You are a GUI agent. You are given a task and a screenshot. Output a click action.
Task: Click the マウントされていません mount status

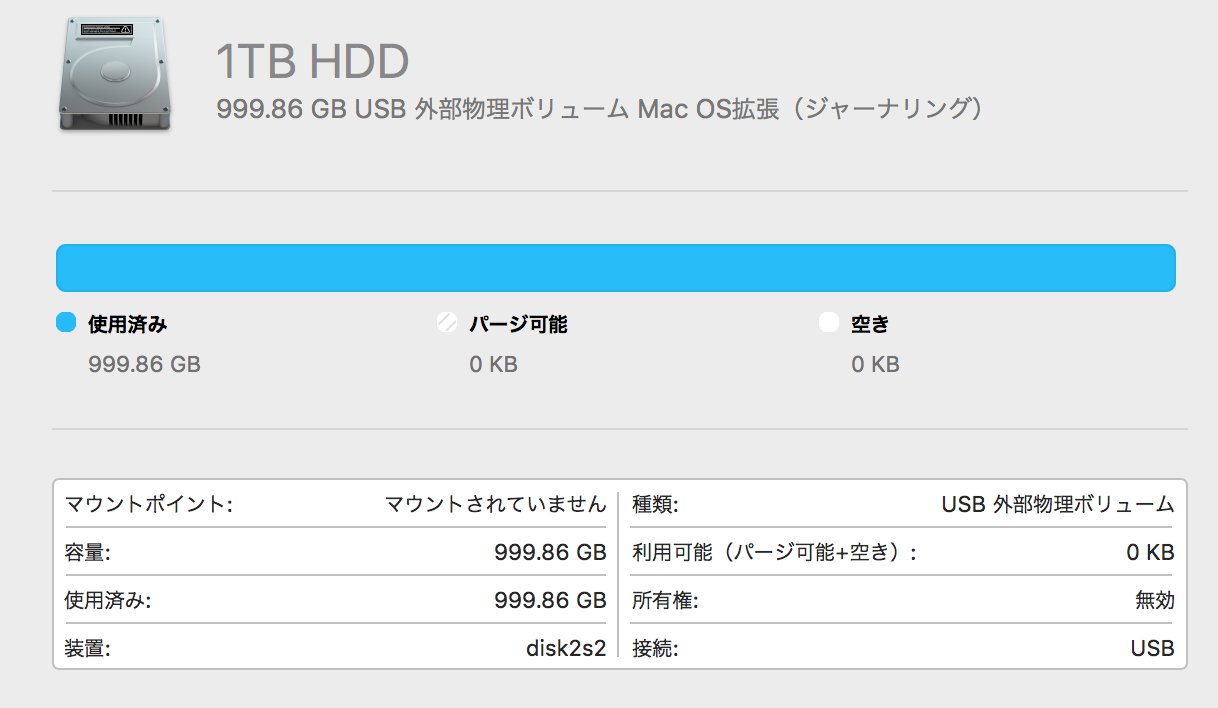click(495, 504)
